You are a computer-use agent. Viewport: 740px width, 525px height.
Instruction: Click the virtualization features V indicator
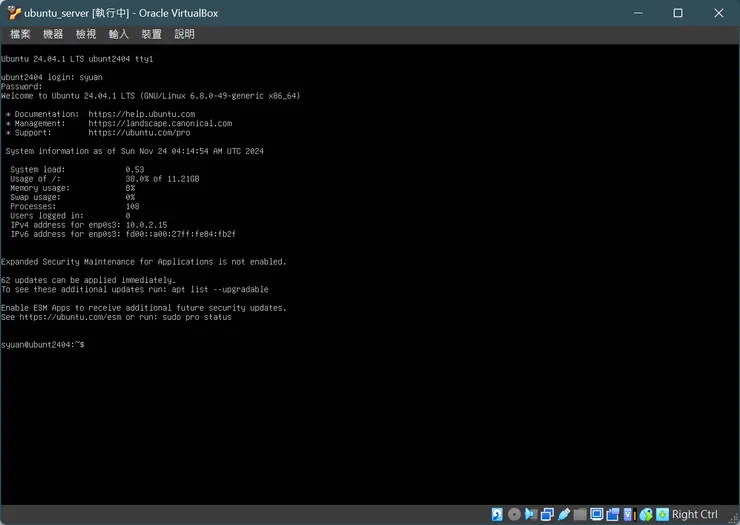630,514
